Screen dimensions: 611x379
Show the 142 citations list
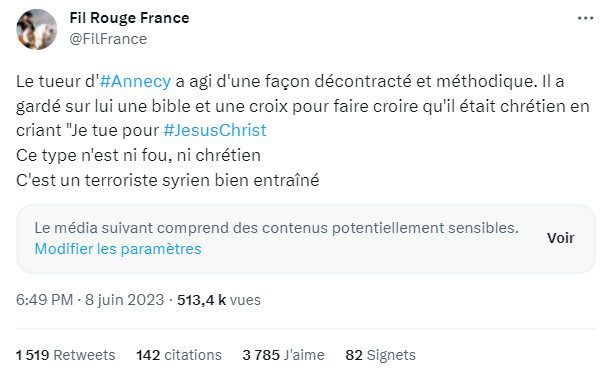tap(179, 355)
